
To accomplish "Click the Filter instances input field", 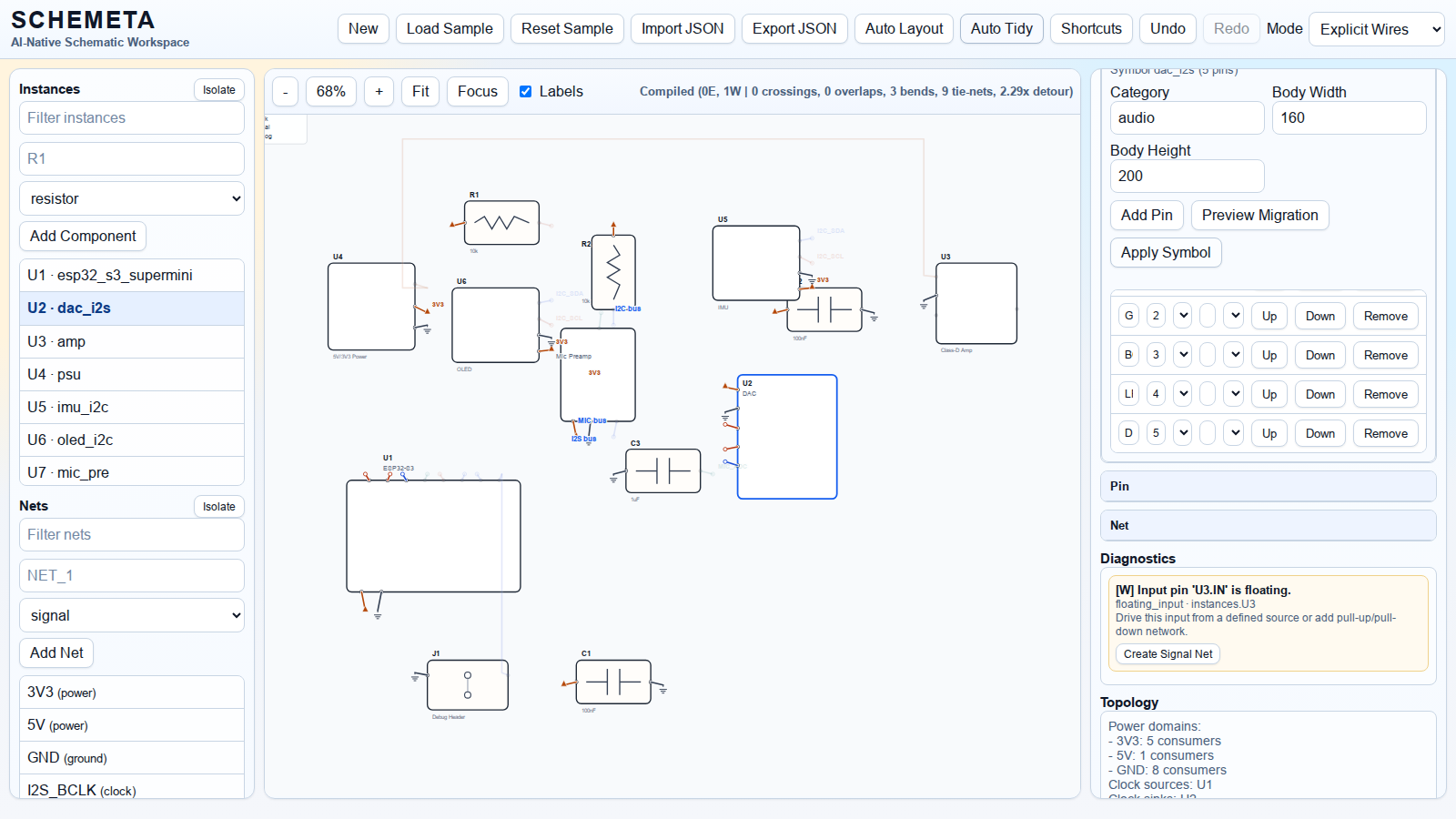I will coord(132,118).
